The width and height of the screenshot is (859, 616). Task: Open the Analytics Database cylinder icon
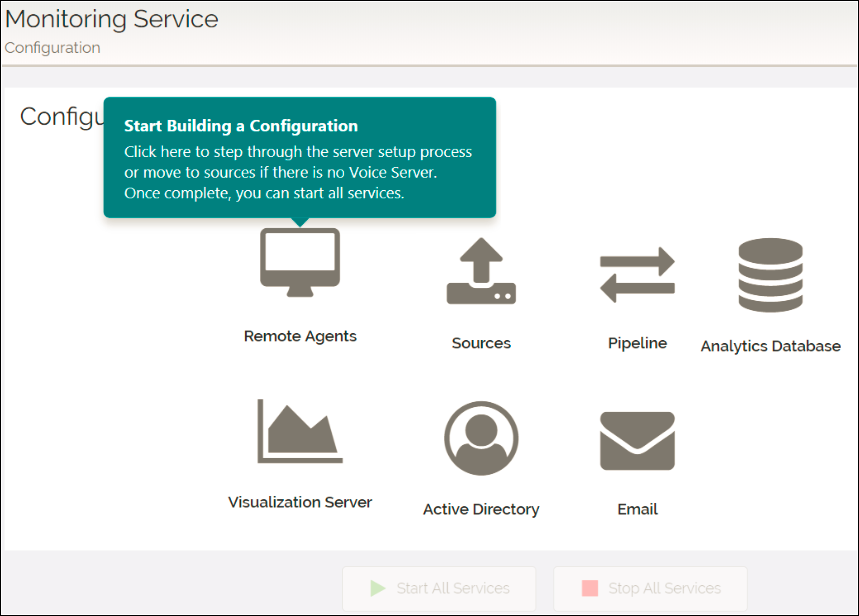(x=770, y=275)
